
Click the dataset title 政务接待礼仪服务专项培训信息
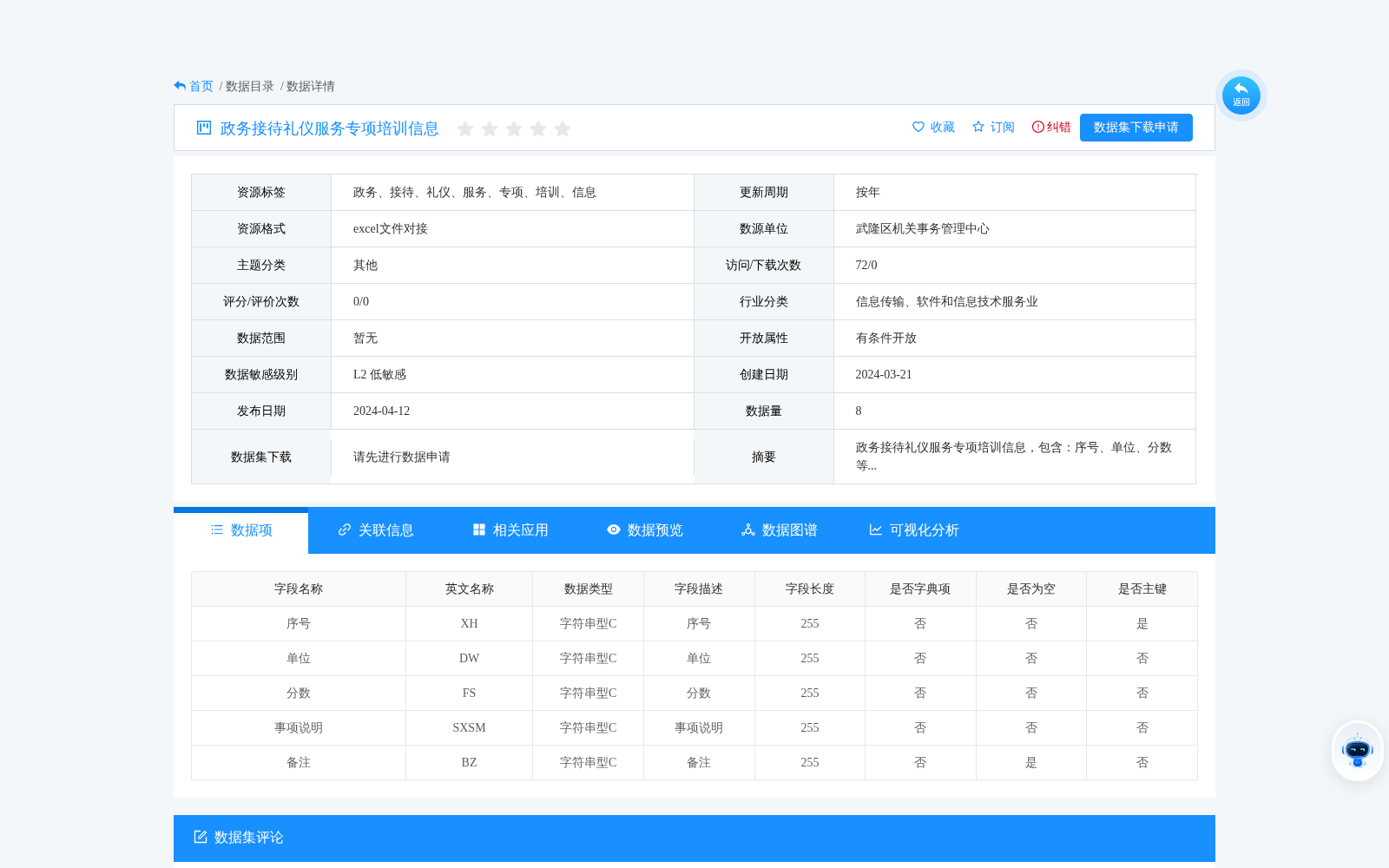(330, 128)
